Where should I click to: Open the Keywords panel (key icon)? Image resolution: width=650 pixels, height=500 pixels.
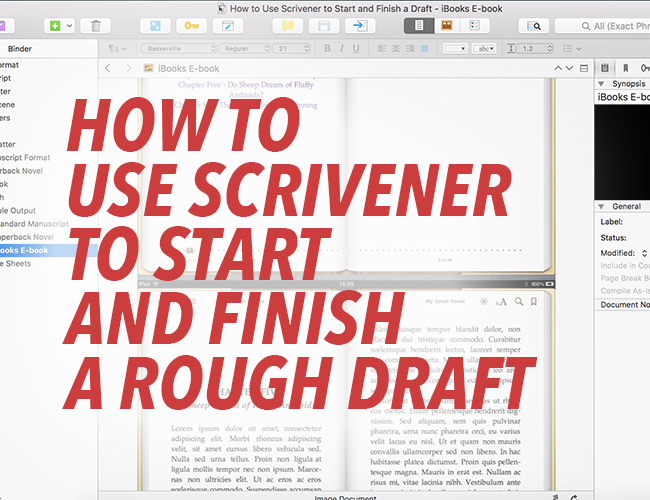click(192, 26)
